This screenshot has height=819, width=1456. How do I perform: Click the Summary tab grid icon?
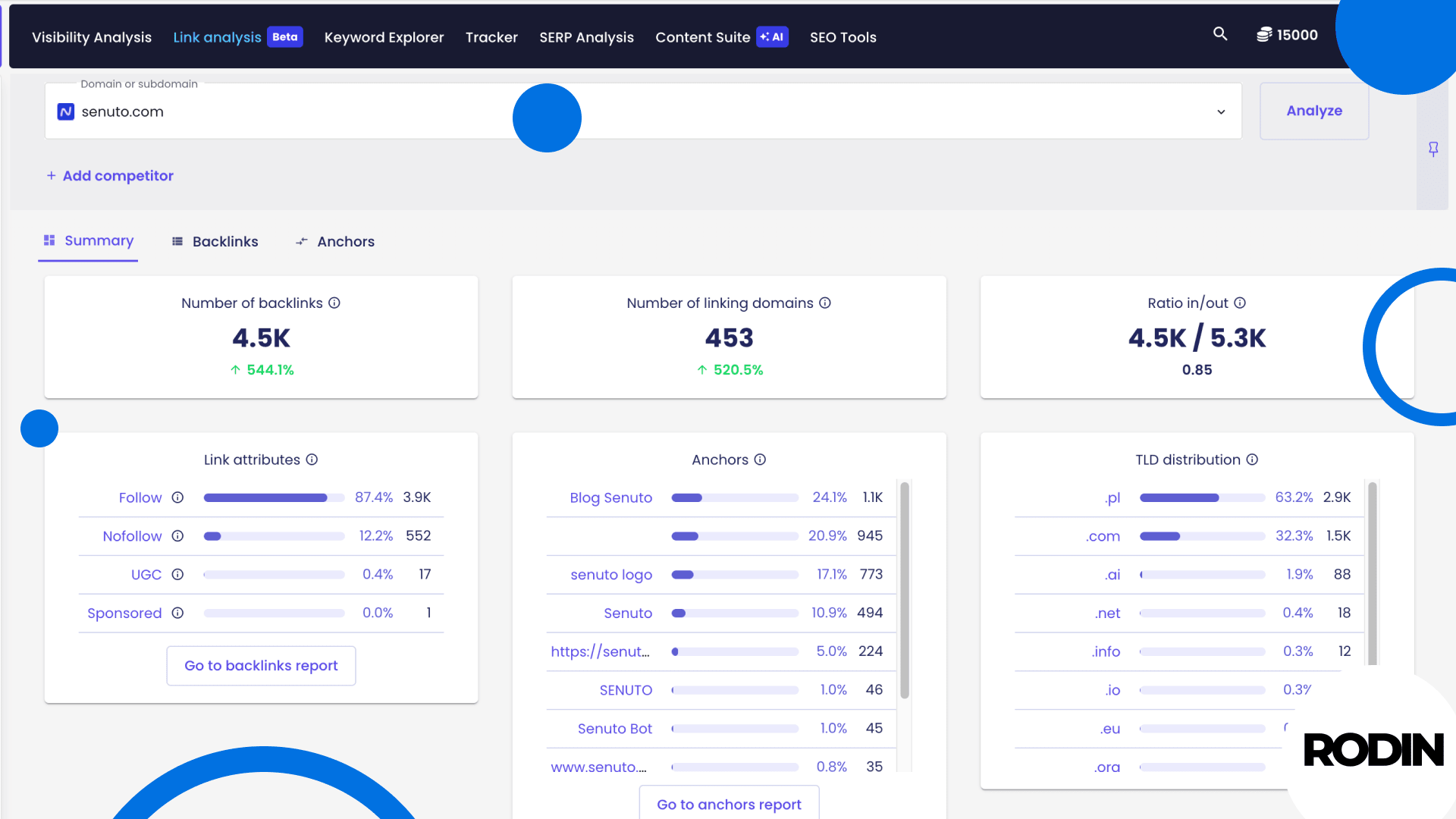49,240
